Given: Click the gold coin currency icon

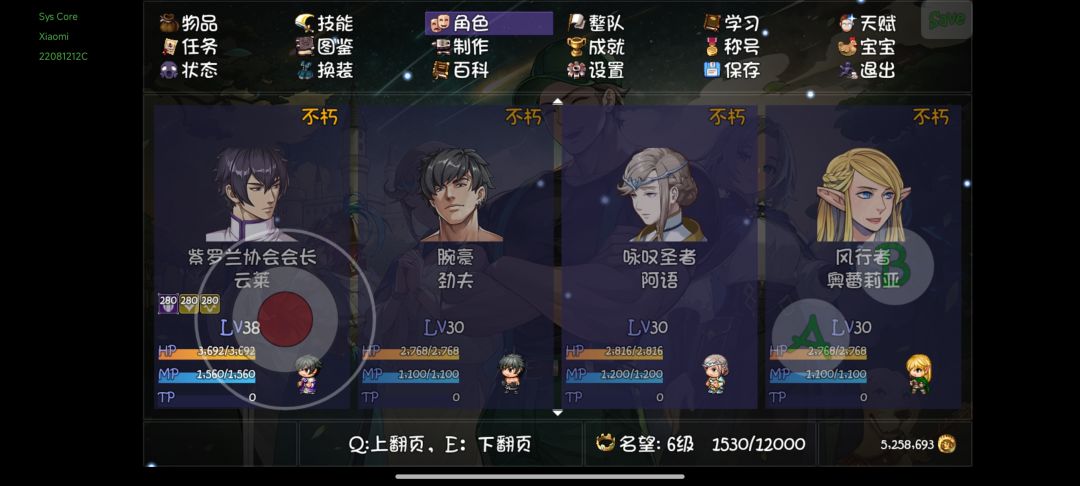Looking at the screenshot, I should [x=947, y=444].
